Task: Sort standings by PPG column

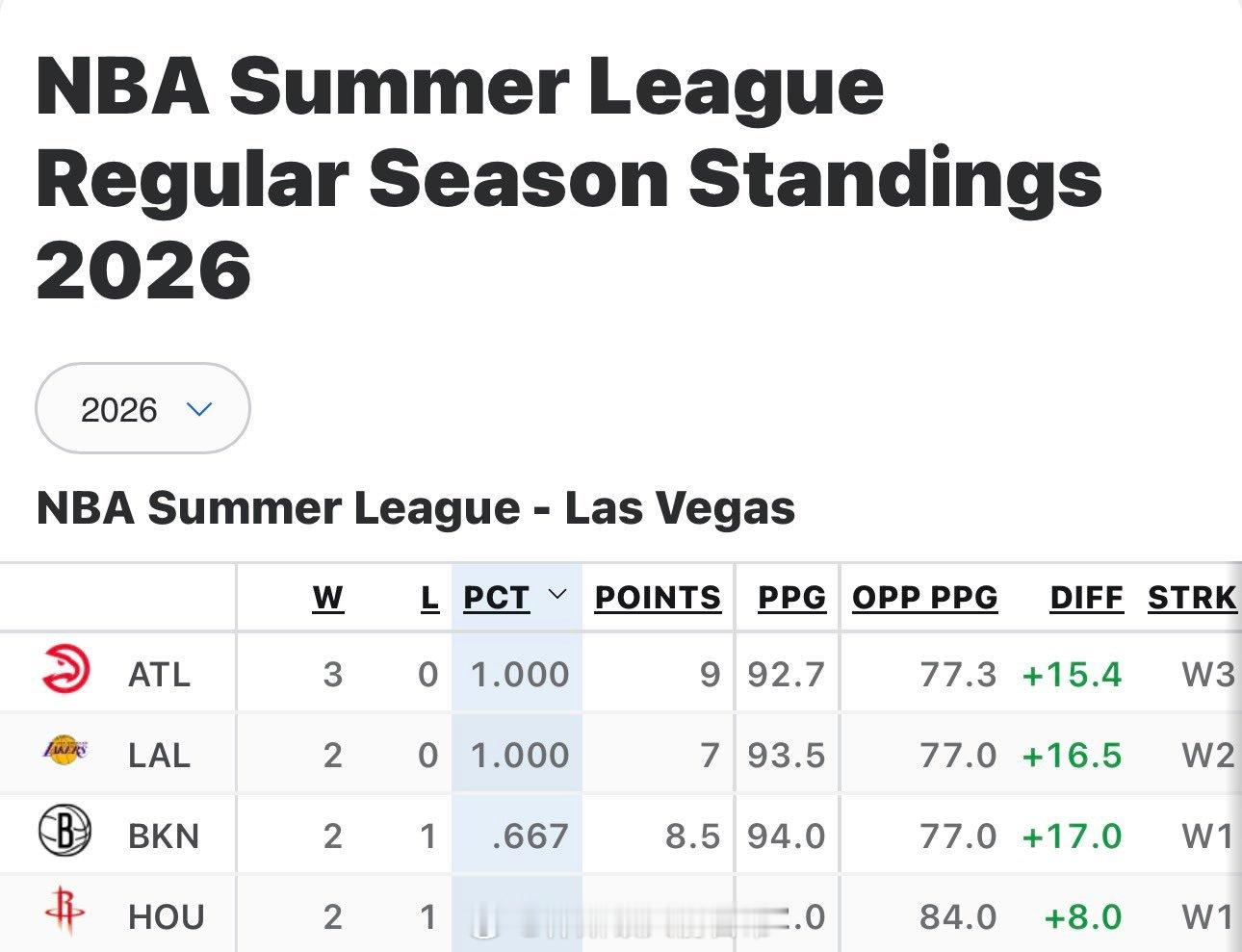Action: [791, 598]
